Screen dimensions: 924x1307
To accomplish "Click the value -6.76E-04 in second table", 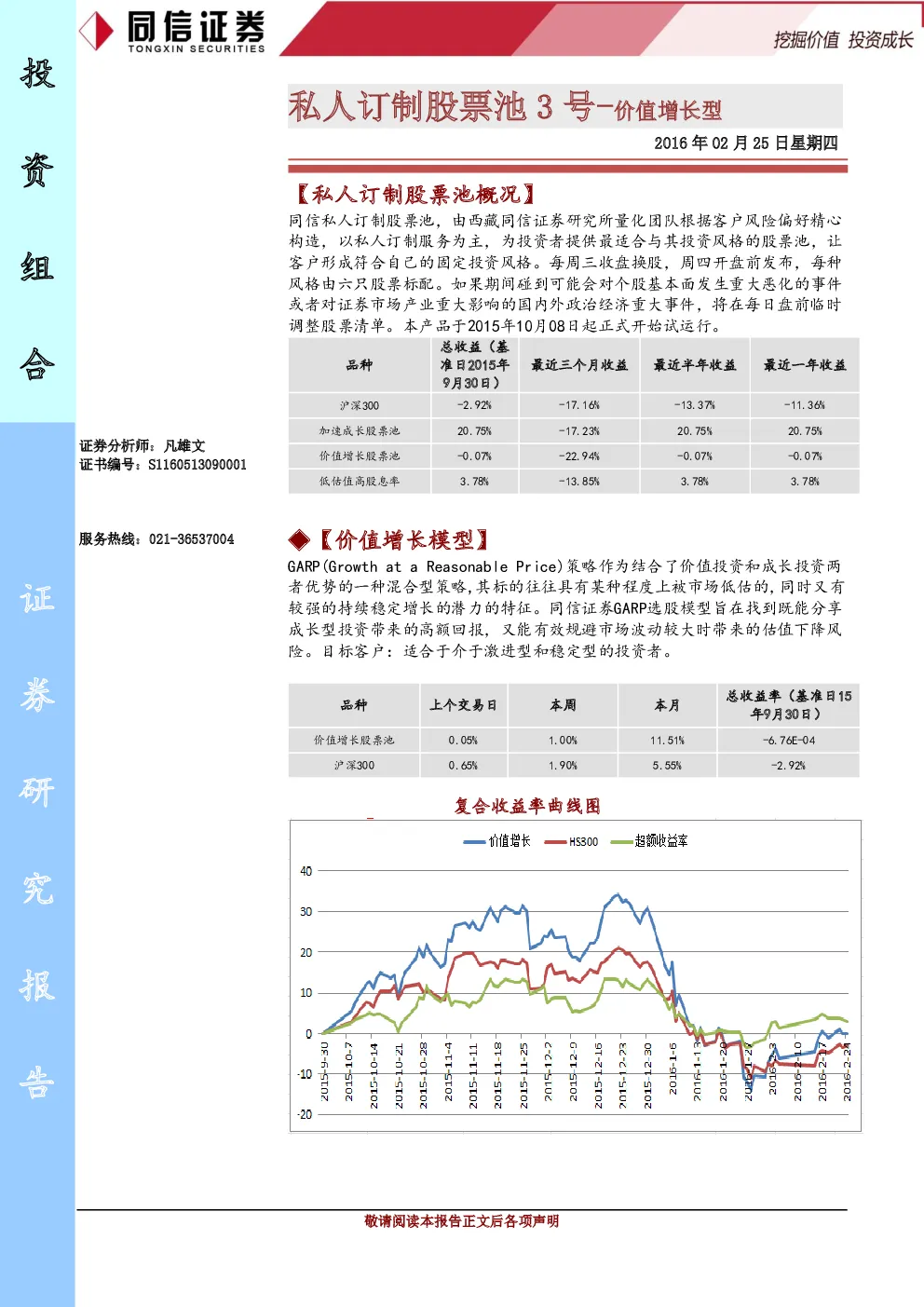I will click(788, 740).
